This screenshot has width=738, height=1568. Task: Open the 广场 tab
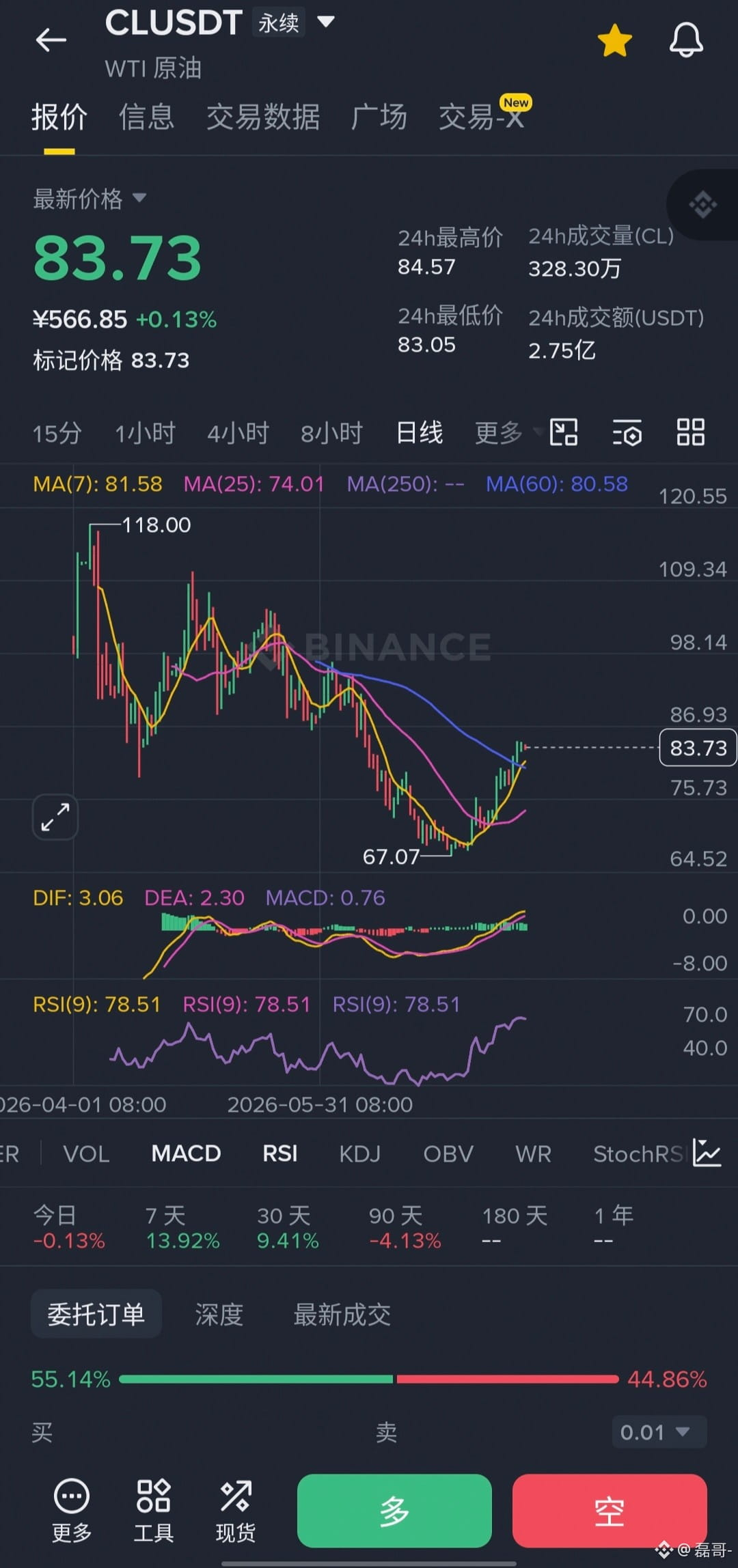379,117
